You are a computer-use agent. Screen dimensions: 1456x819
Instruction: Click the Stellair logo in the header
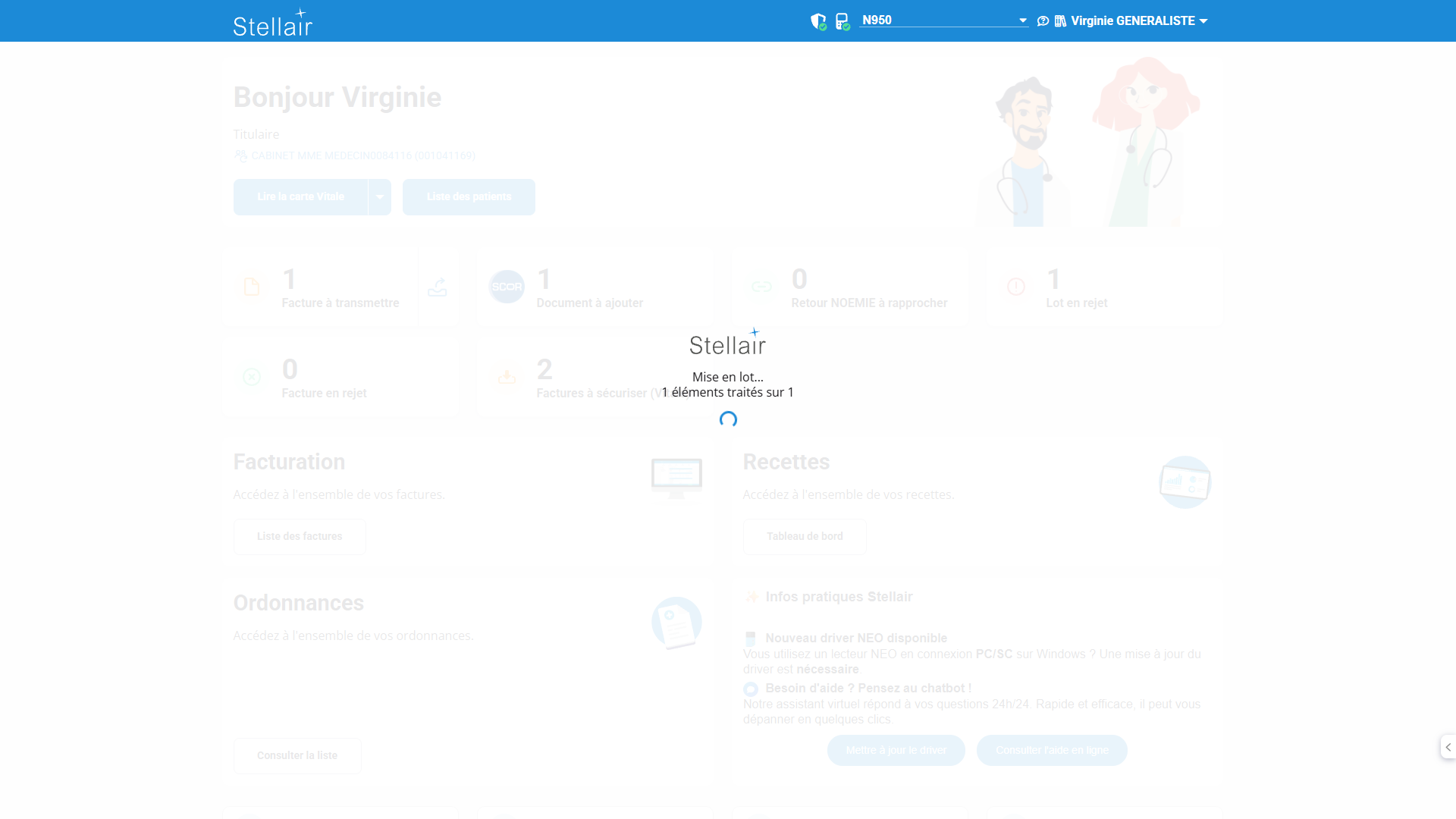click(x=273, y=22)
